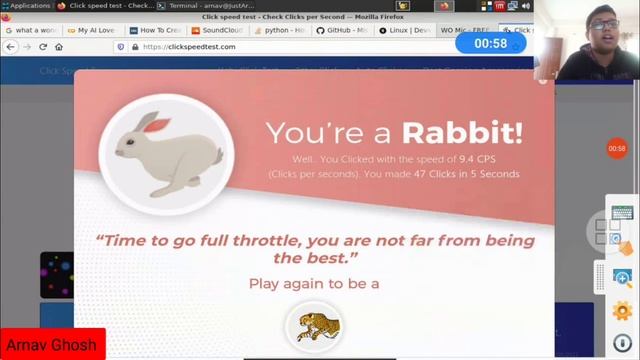Viewport: 640px width, 360px height.
Task: Click the '9.4 CPS' speed value
Action: tap(477, 159)
